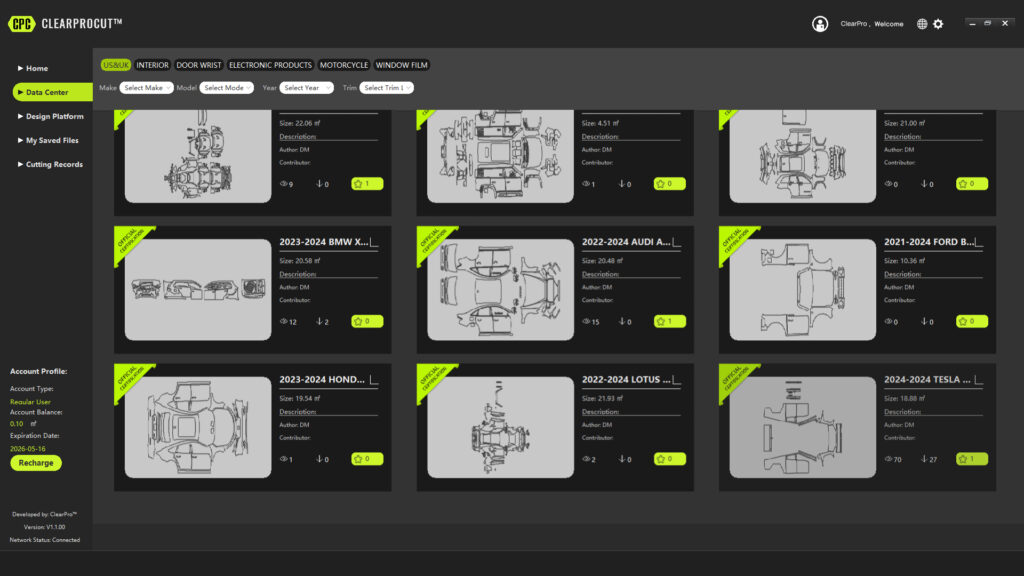Click the download arrow icon on HONDA card

(x=319, y=459)
